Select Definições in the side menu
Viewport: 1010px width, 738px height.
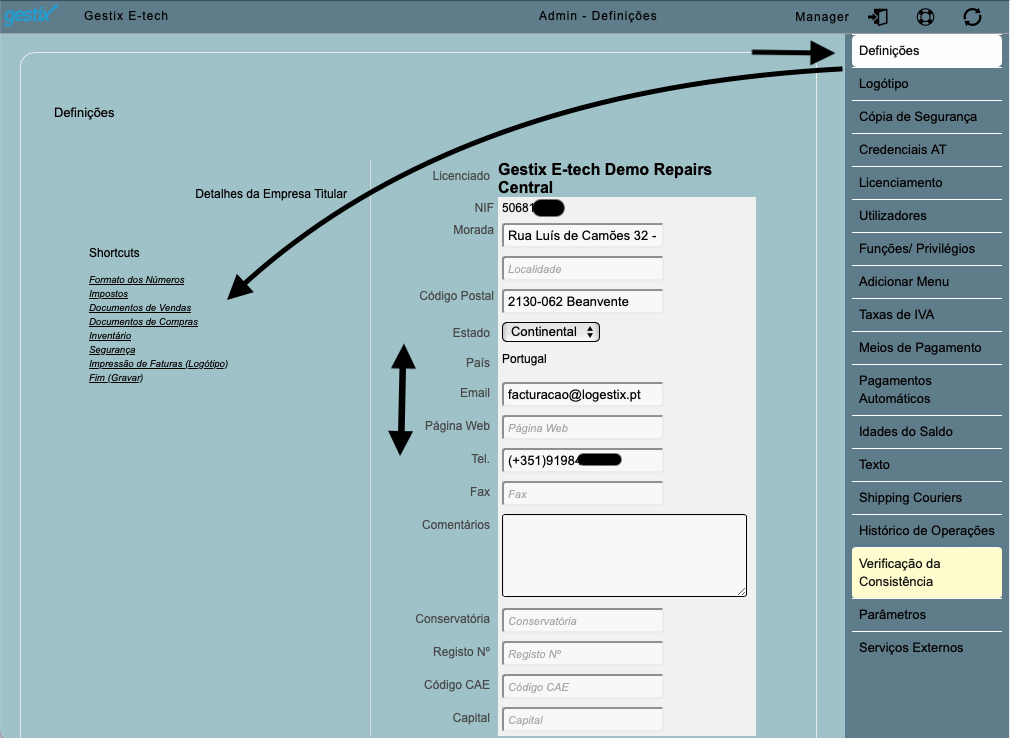(926, 51)
